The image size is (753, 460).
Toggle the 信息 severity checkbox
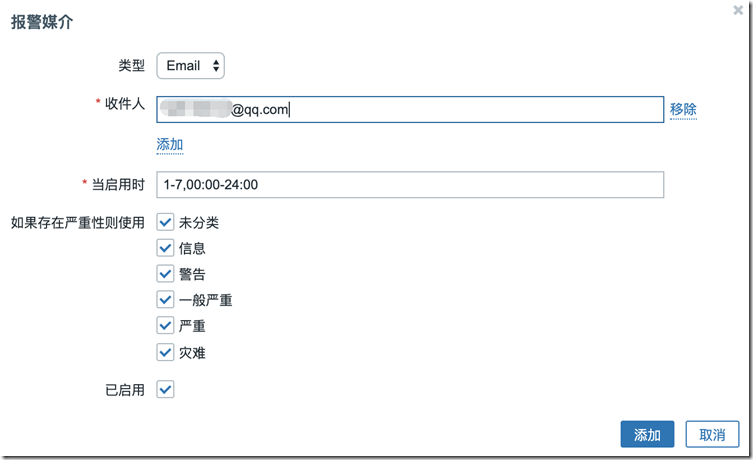click(x=166, y=248)
